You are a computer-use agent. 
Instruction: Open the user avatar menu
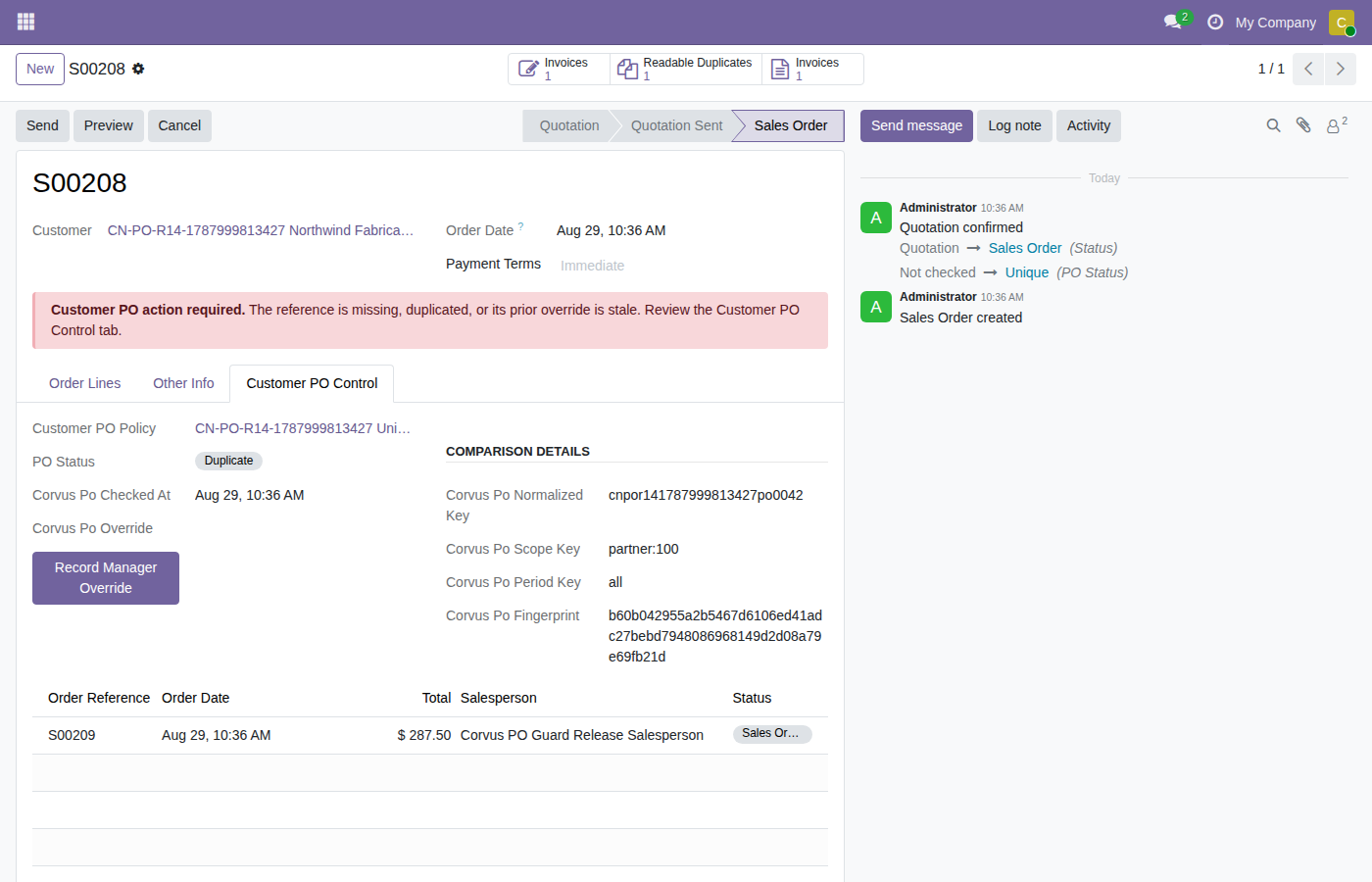pyautogui.click(x=1342, y=22)
